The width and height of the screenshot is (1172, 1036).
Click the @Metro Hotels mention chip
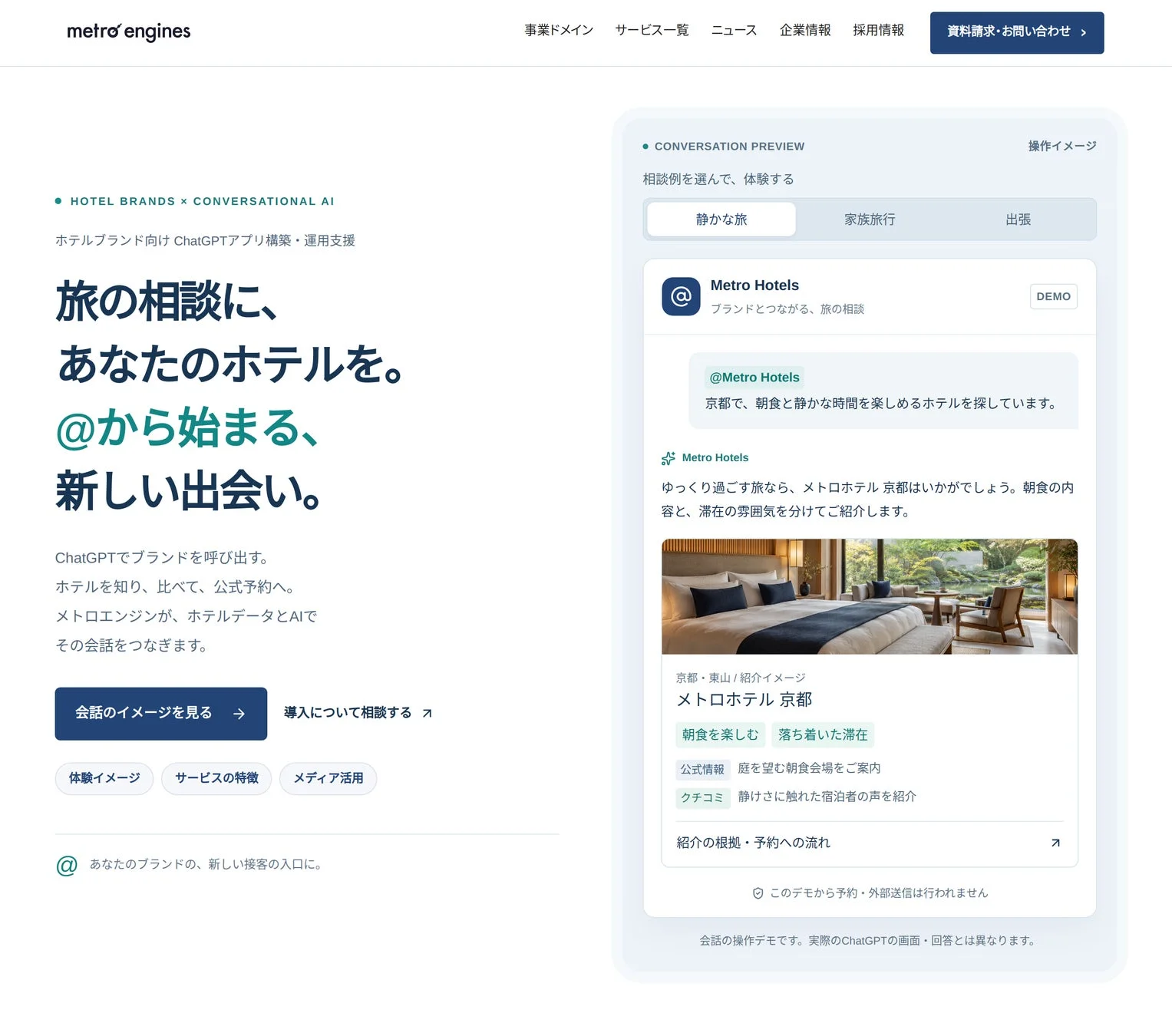point(754,378)
